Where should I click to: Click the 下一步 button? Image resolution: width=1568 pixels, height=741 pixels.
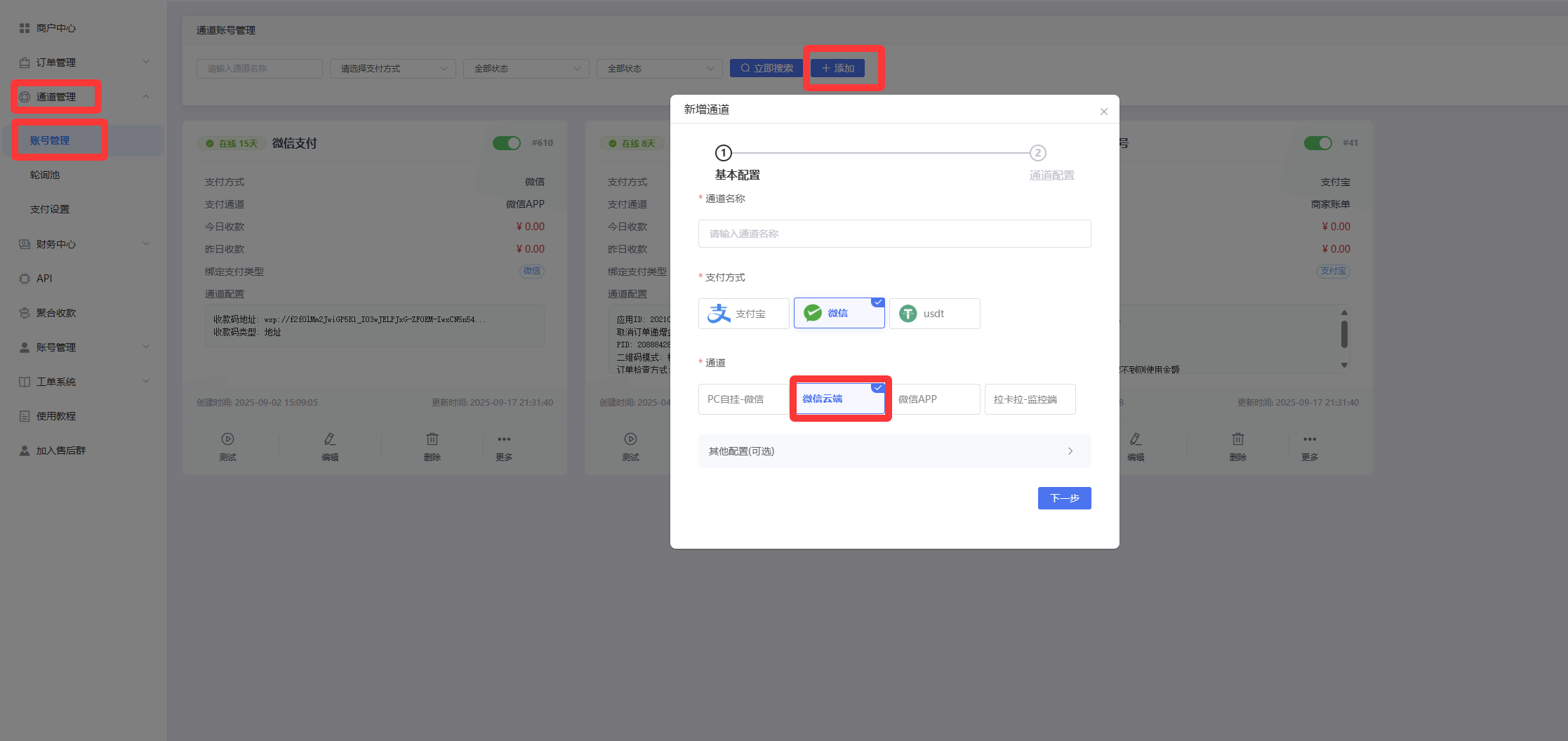click(1064, 498)
